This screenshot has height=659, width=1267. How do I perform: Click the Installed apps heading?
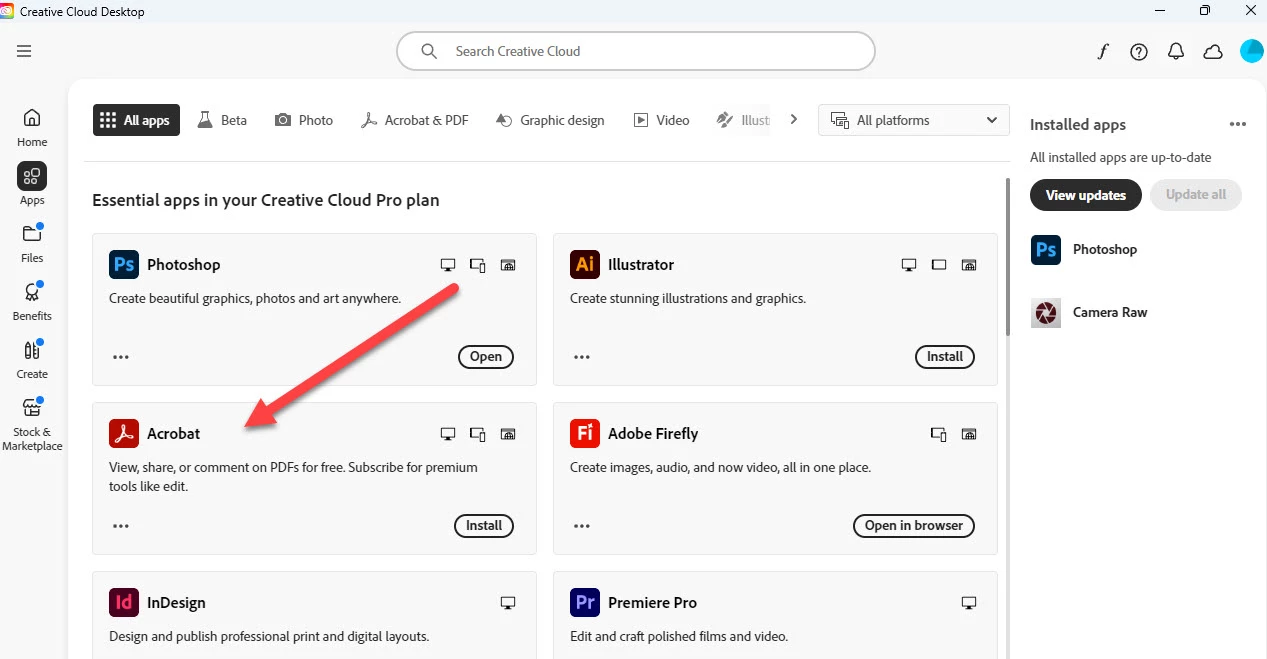pos(1078,125)
